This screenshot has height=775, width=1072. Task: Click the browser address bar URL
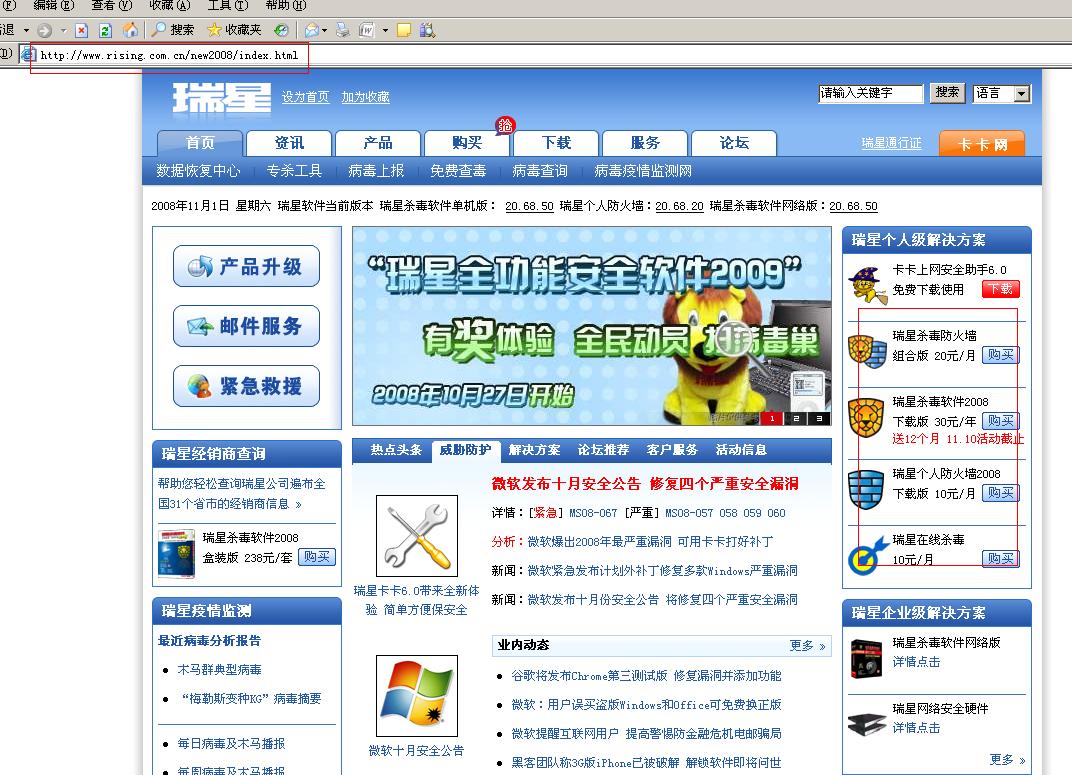(x=169, y=55)
